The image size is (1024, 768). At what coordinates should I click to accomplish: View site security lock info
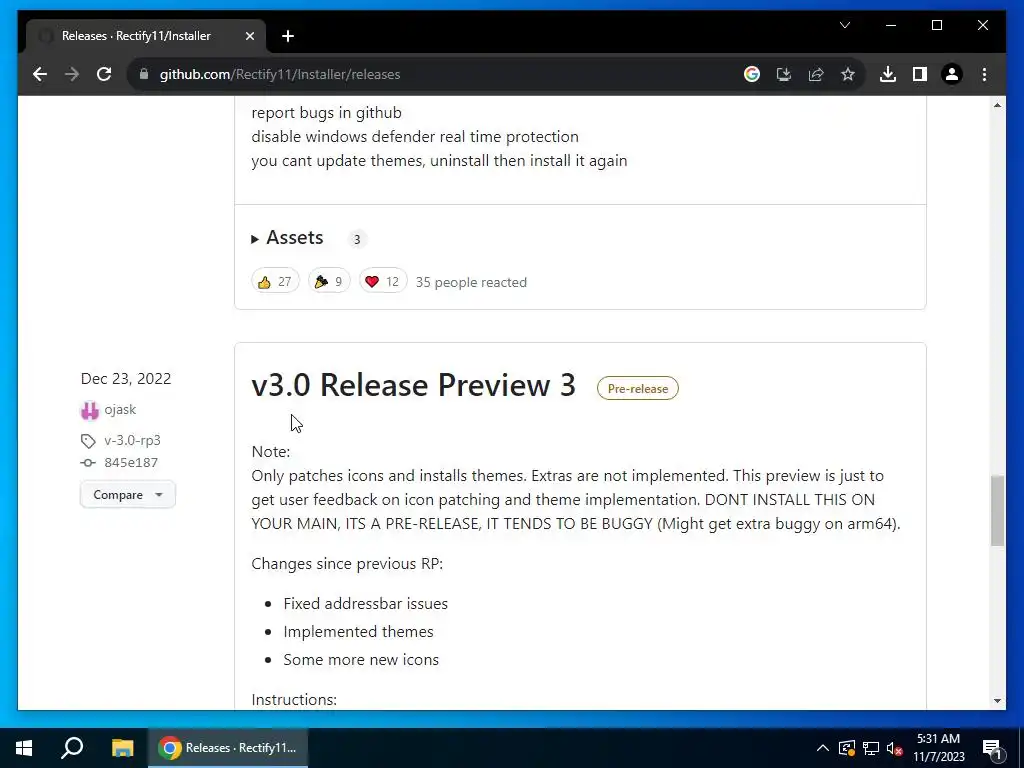pyautogui.click(x=144, y=74)
